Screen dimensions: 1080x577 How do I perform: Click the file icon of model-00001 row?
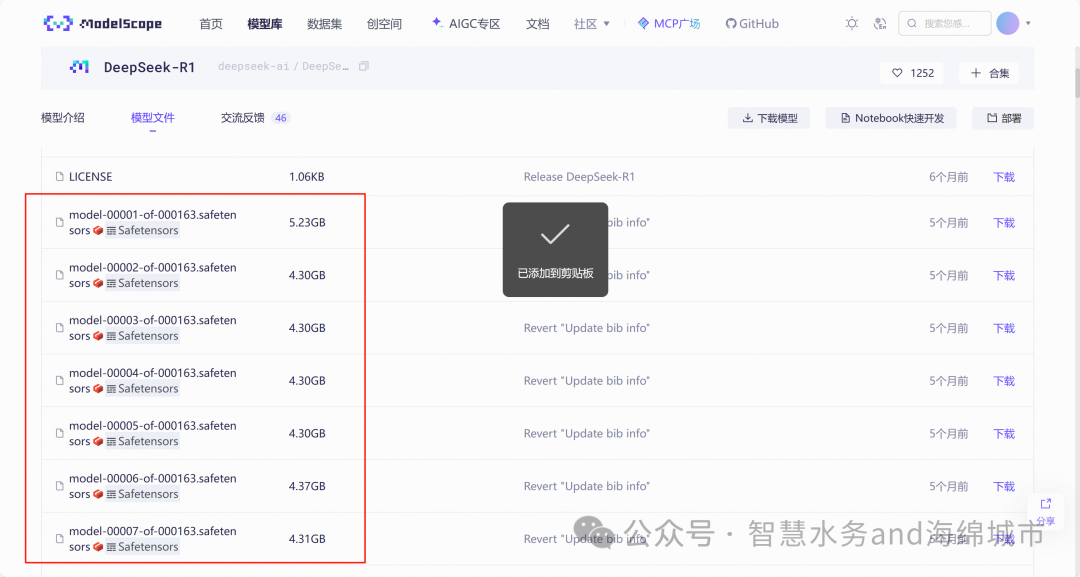pos(59,222)
